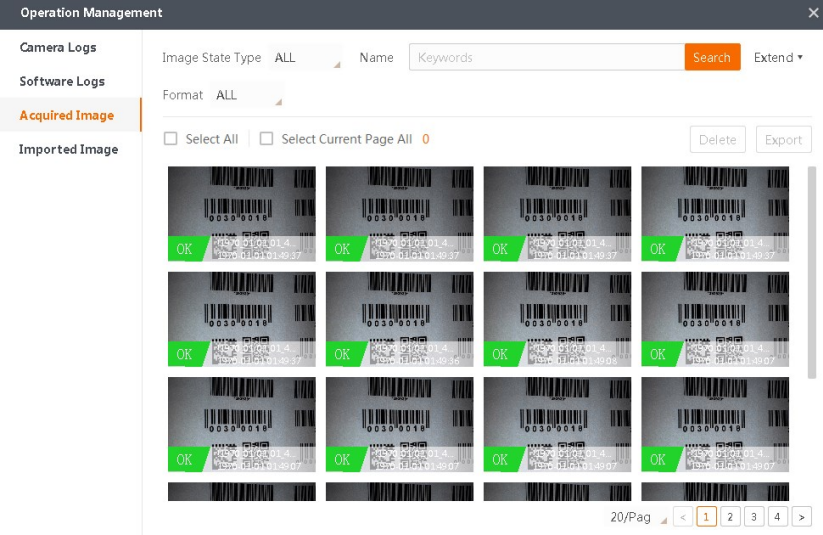Select fourth thumbnail in second row

tap(715, 319)
